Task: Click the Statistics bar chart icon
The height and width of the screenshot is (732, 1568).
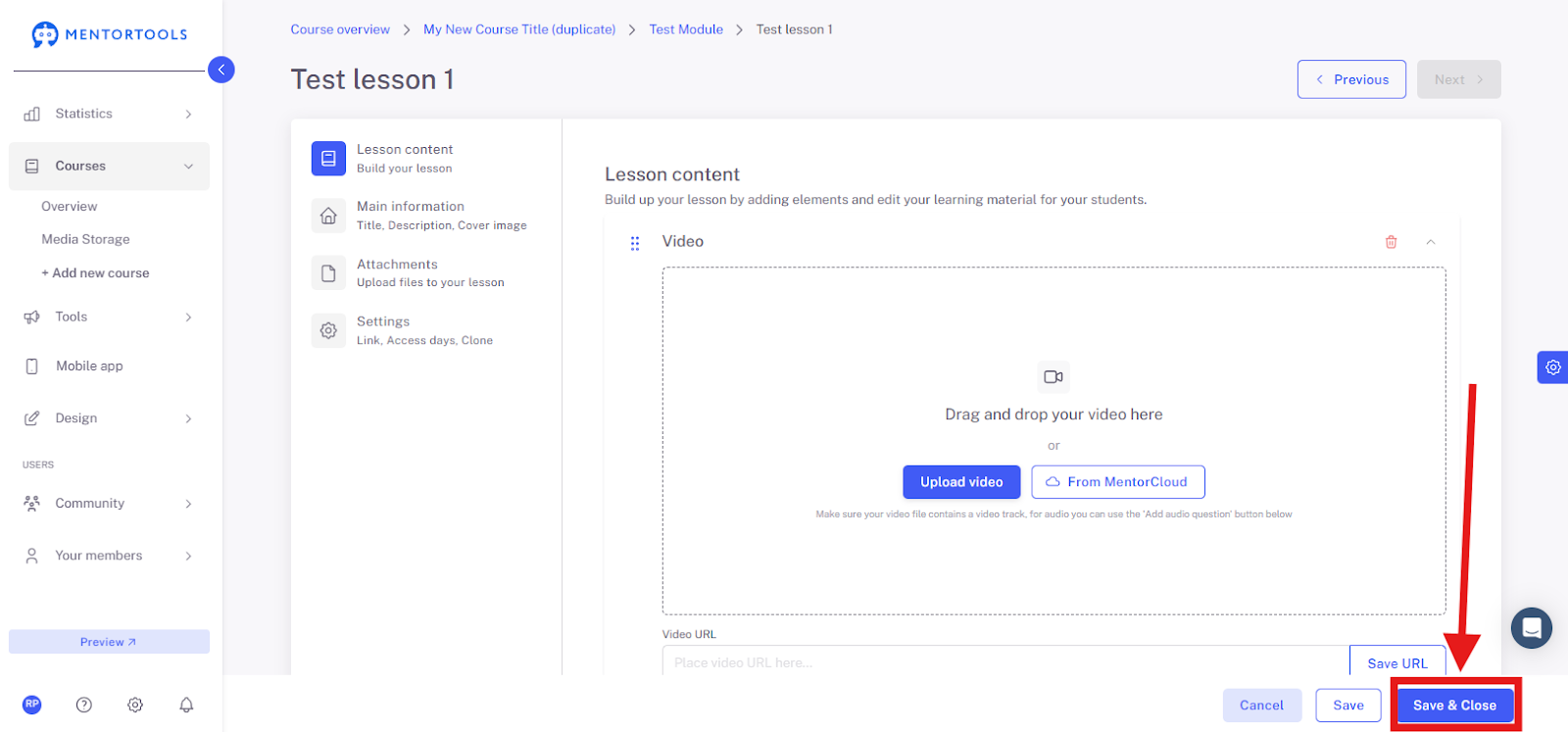Action: click(x=32, y=114)
